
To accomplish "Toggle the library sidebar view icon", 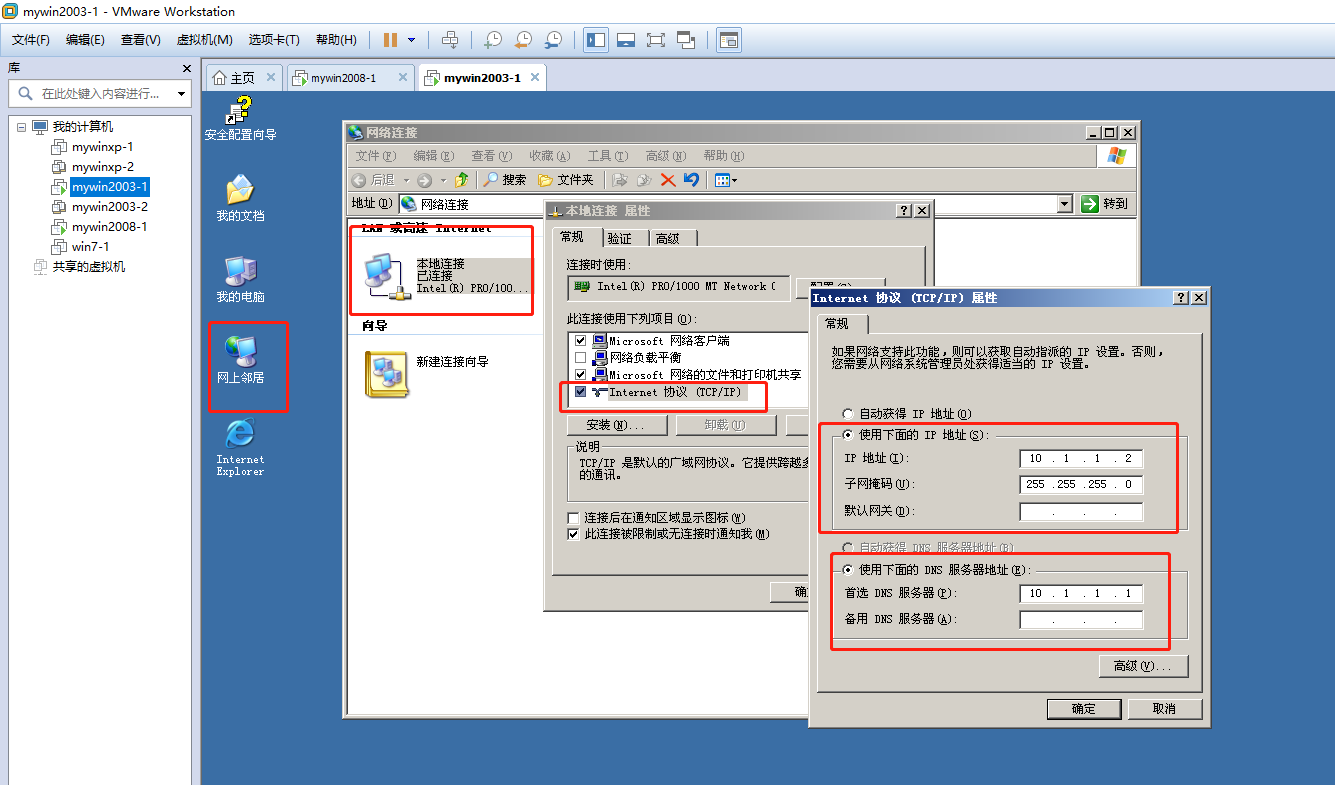I will click(x=596, y=40).
